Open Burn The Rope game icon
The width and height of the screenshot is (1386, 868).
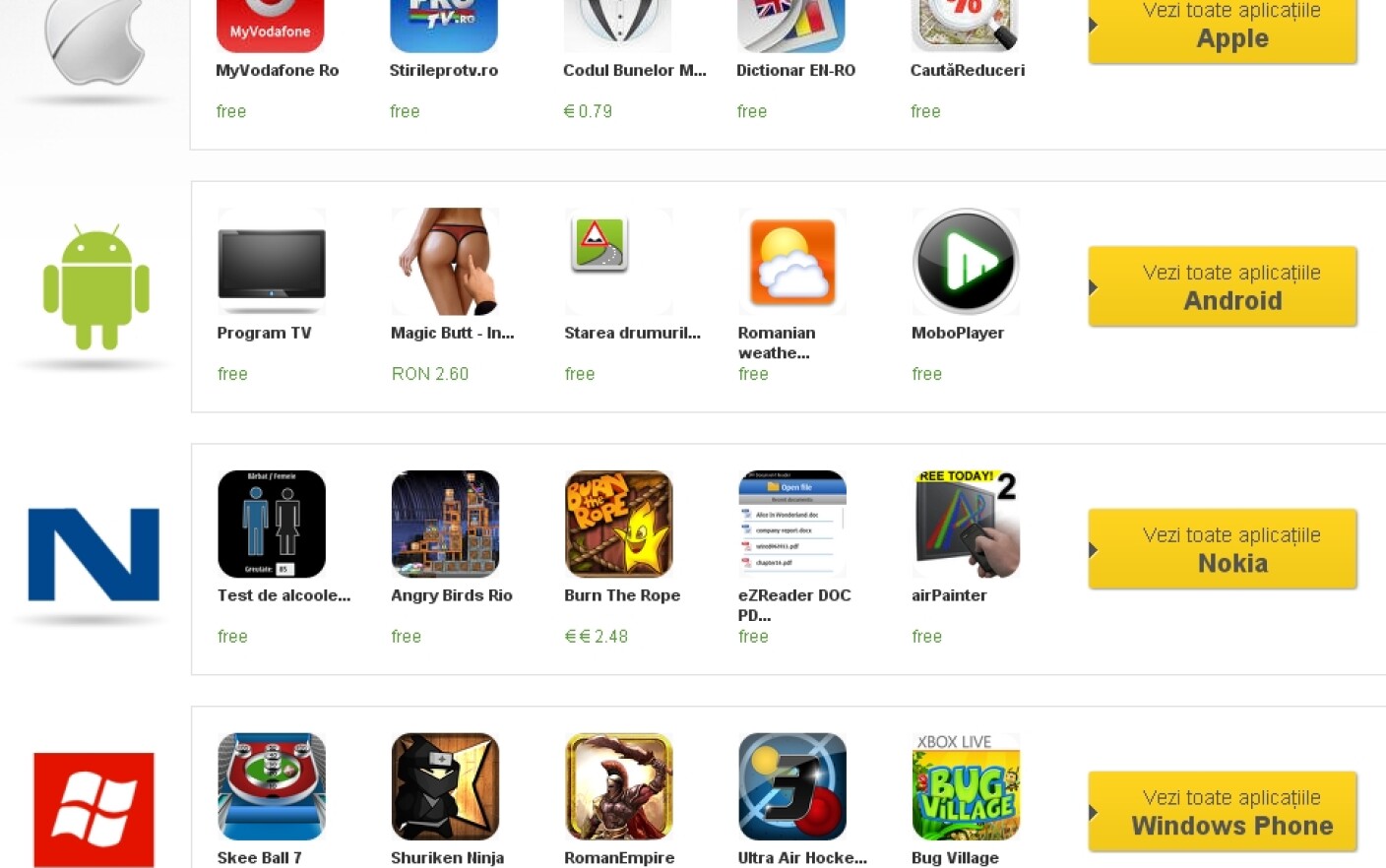pos(619,524)
